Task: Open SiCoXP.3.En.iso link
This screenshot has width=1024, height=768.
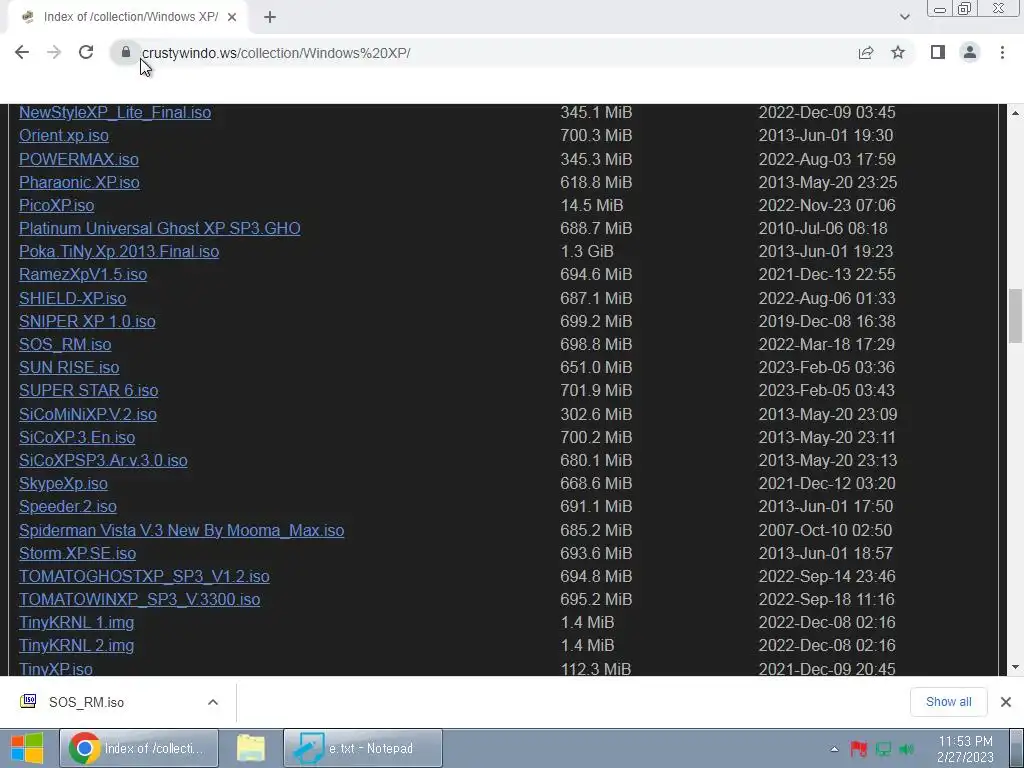Action: coord(77,437)
